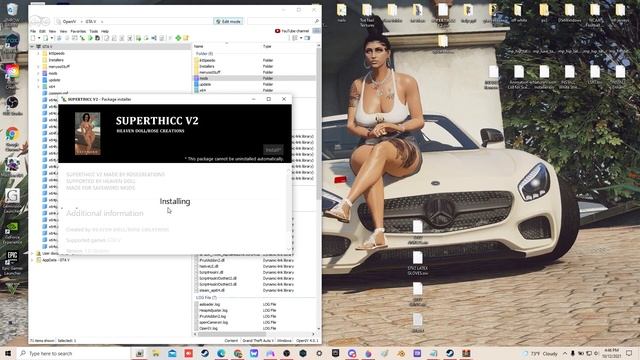Open the YouTube channel link
Viewport: 640px width, 360px height.
click(x=291, y=31)
